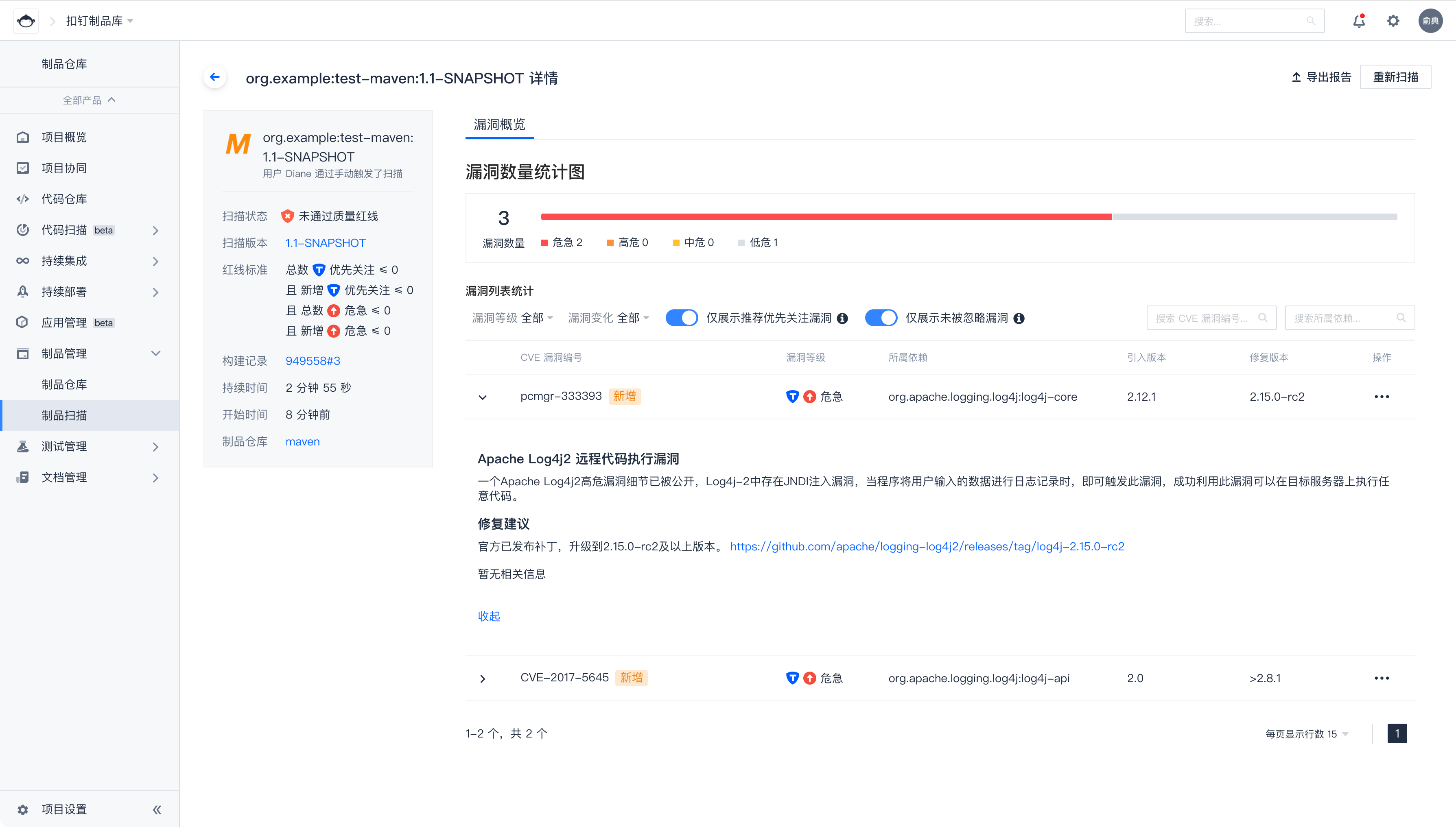Click the home logo icon at top left
The image size is (1456, 827).
[x=26, y=21]
